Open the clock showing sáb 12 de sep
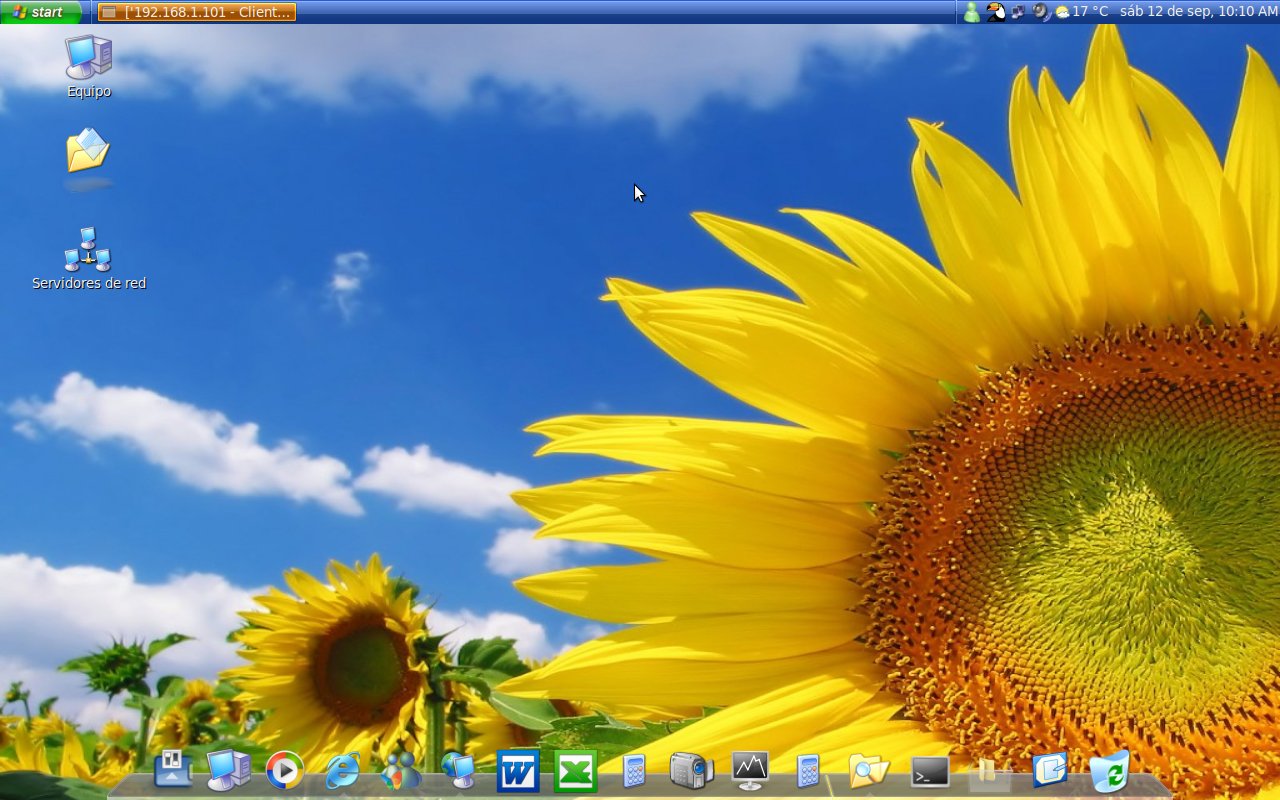 pyautogui.click(x=1199, y=12)
